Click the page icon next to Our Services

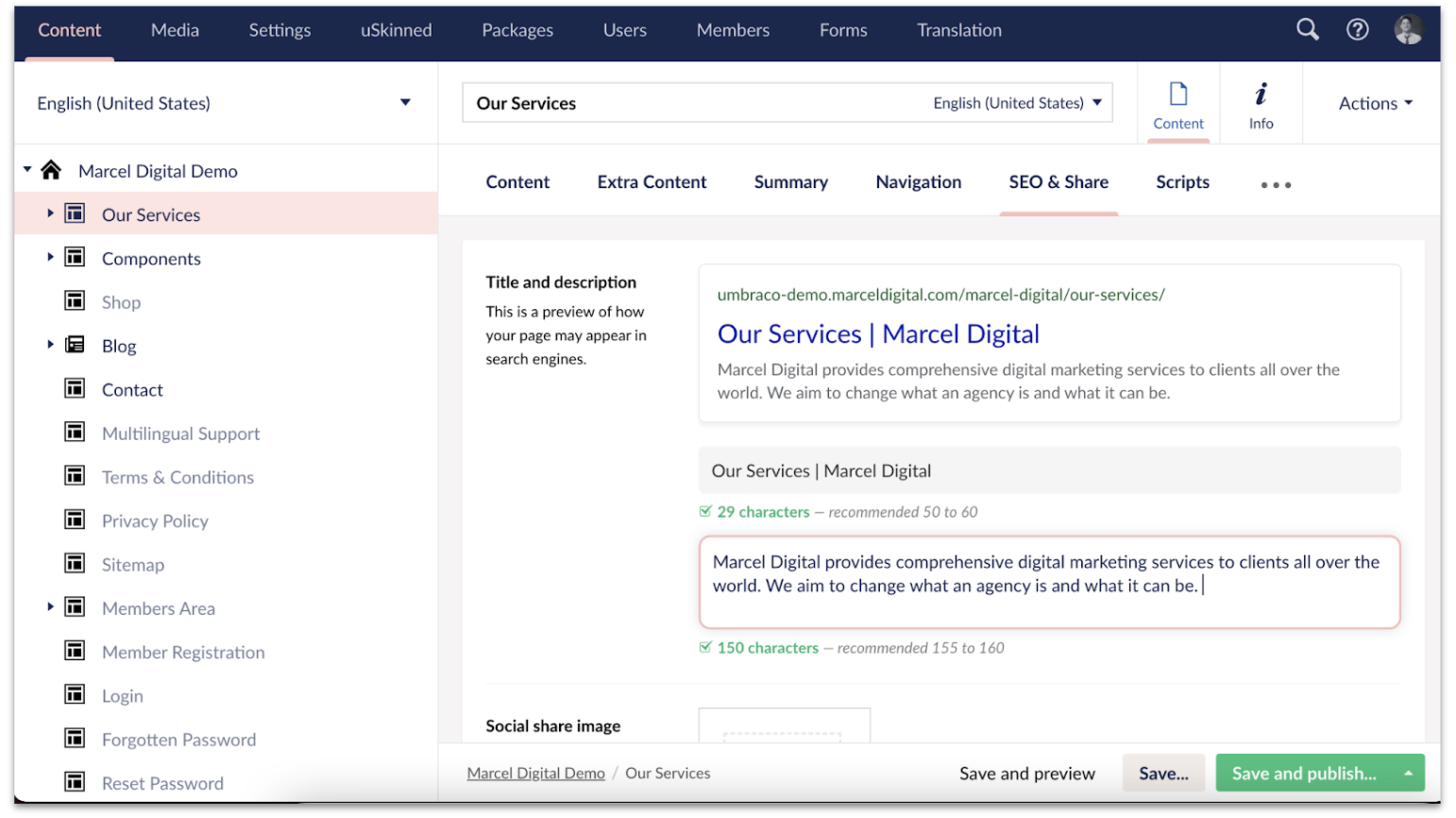[75, 213]
